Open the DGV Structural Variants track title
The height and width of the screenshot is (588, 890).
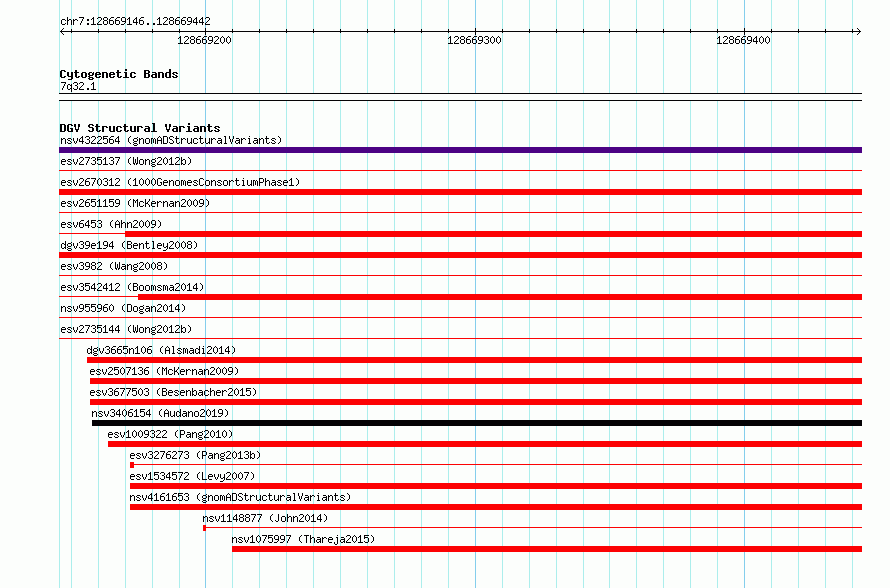click(140, 128)
